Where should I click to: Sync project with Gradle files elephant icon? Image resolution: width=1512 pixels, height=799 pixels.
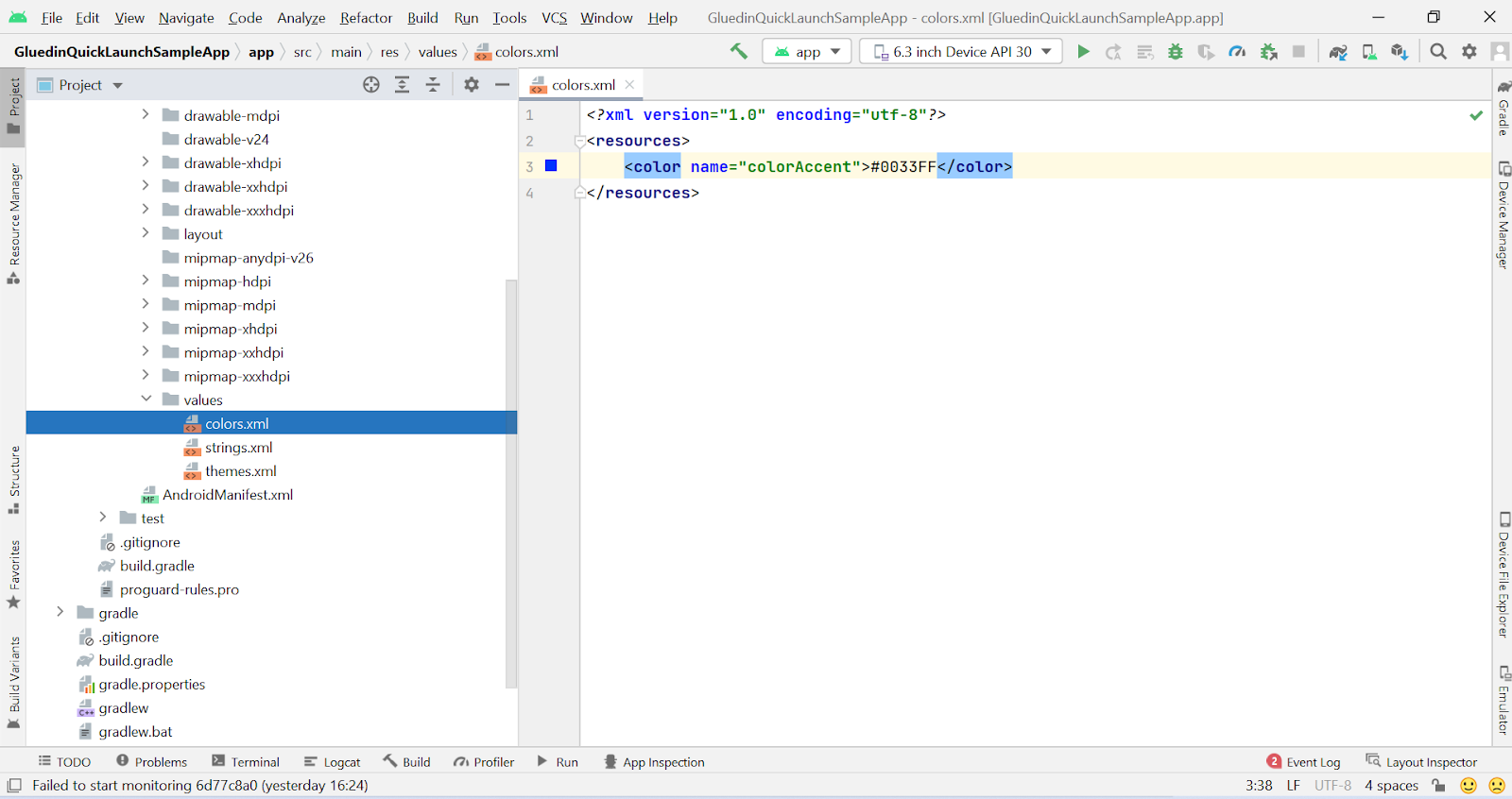tap(1338, 52)
